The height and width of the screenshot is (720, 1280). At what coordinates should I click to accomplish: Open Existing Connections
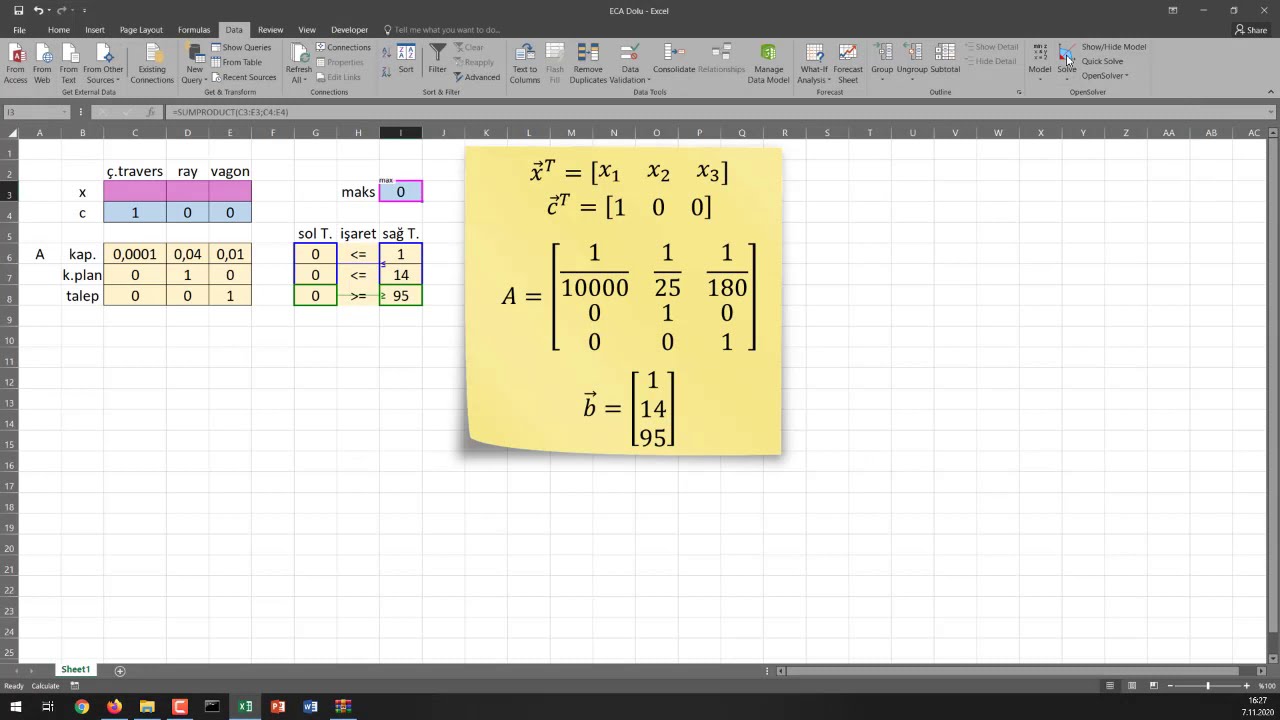pyautogui.click(x=152, y=64)
